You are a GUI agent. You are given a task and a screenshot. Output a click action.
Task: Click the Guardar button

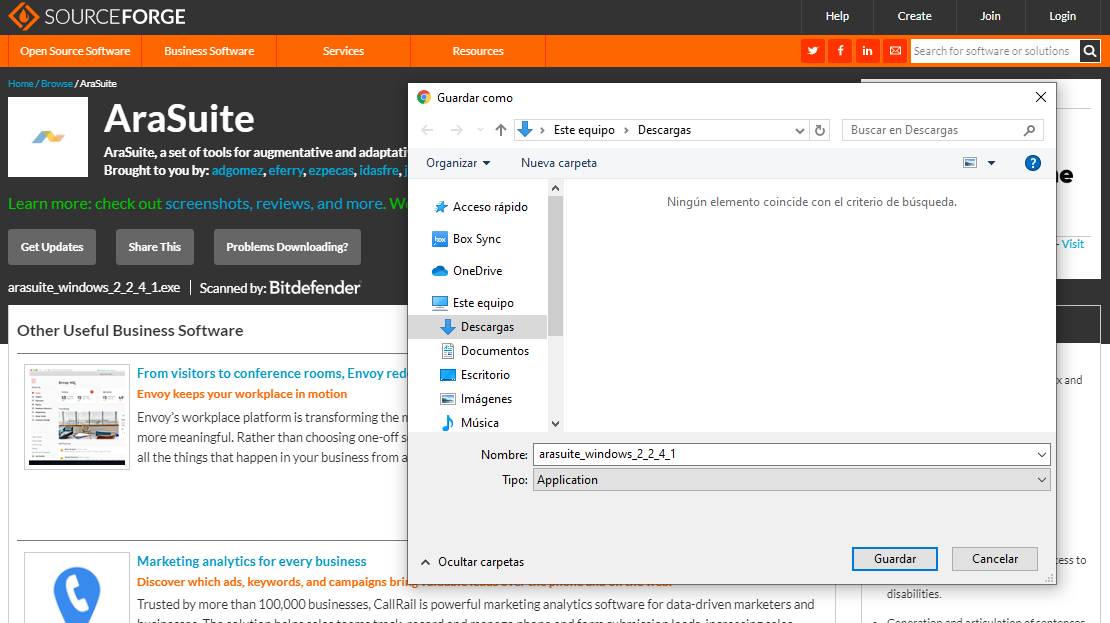pos(895,559)
